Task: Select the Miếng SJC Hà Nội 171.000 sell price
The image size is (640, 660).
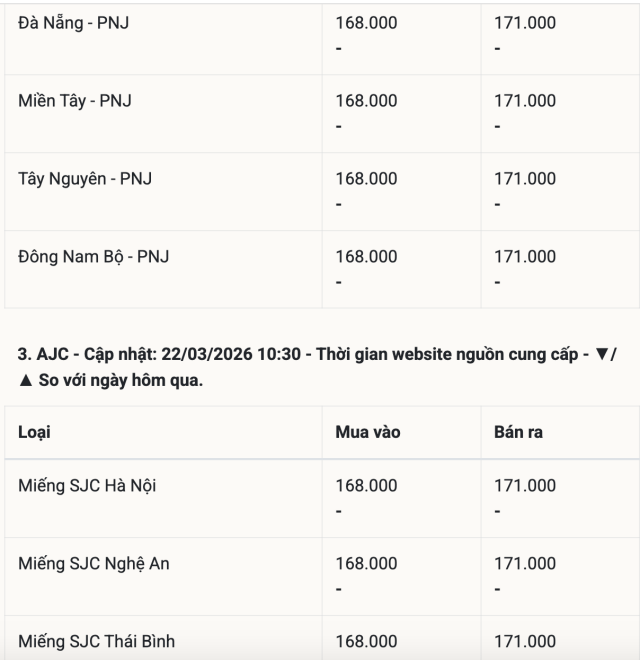Action: (x=526, y=486)
